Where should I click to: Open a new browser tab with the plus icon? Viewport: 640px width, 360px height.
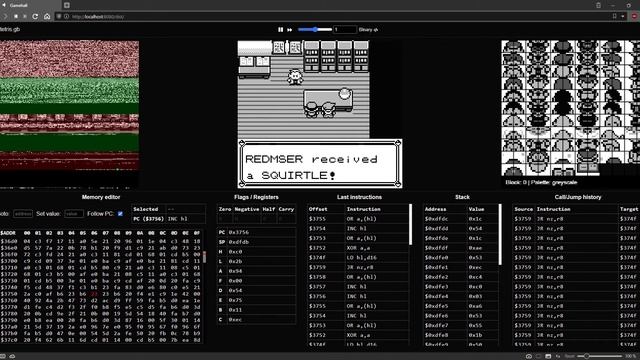(67, 5)
